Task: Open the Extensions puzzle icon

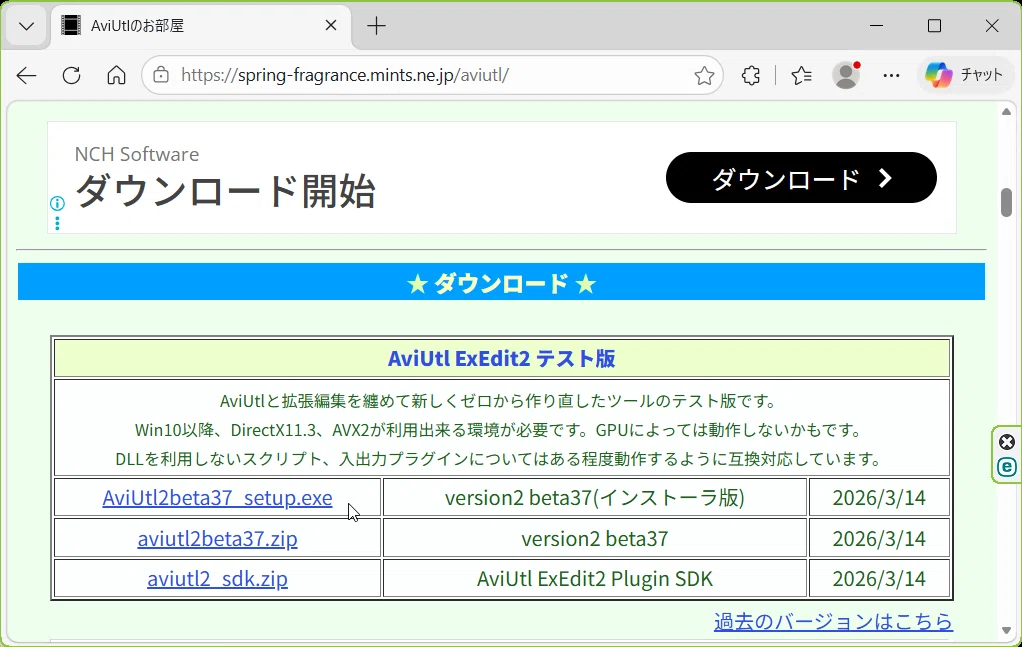Action: pos(751,76)
